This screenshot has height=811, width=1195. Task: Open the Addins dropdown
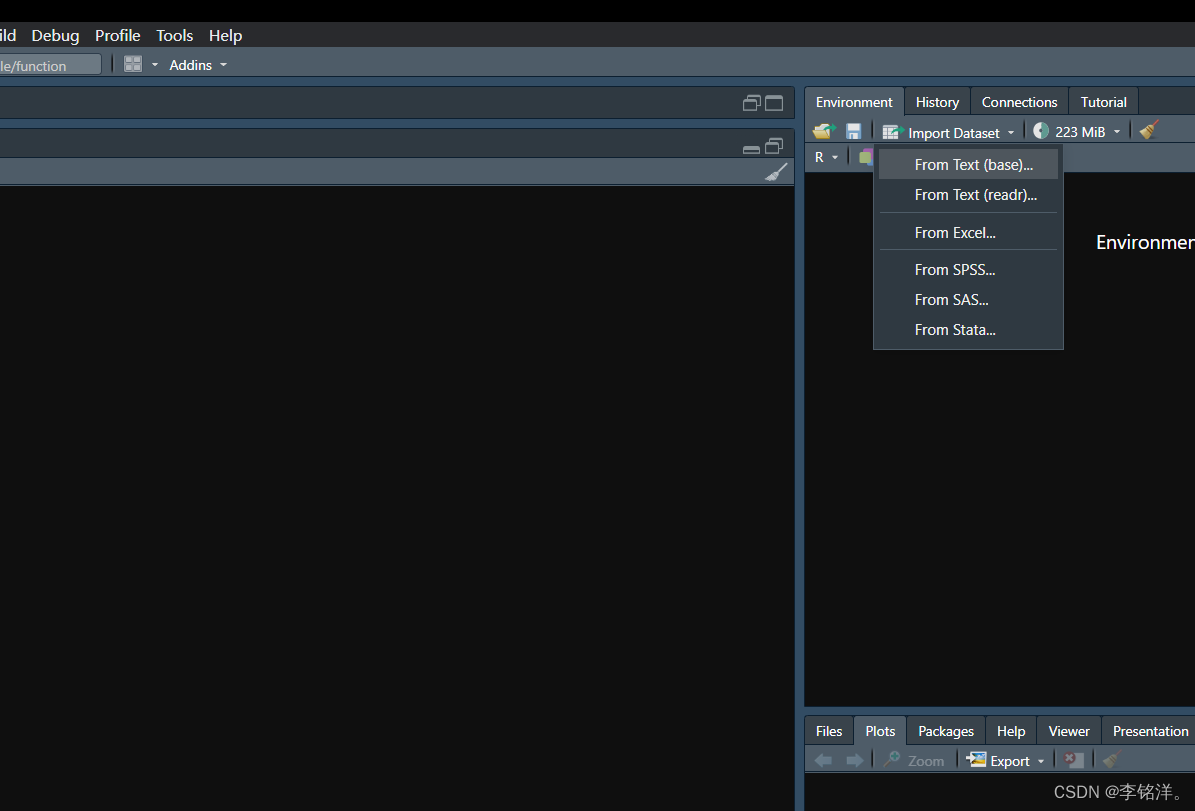point(197,65)
